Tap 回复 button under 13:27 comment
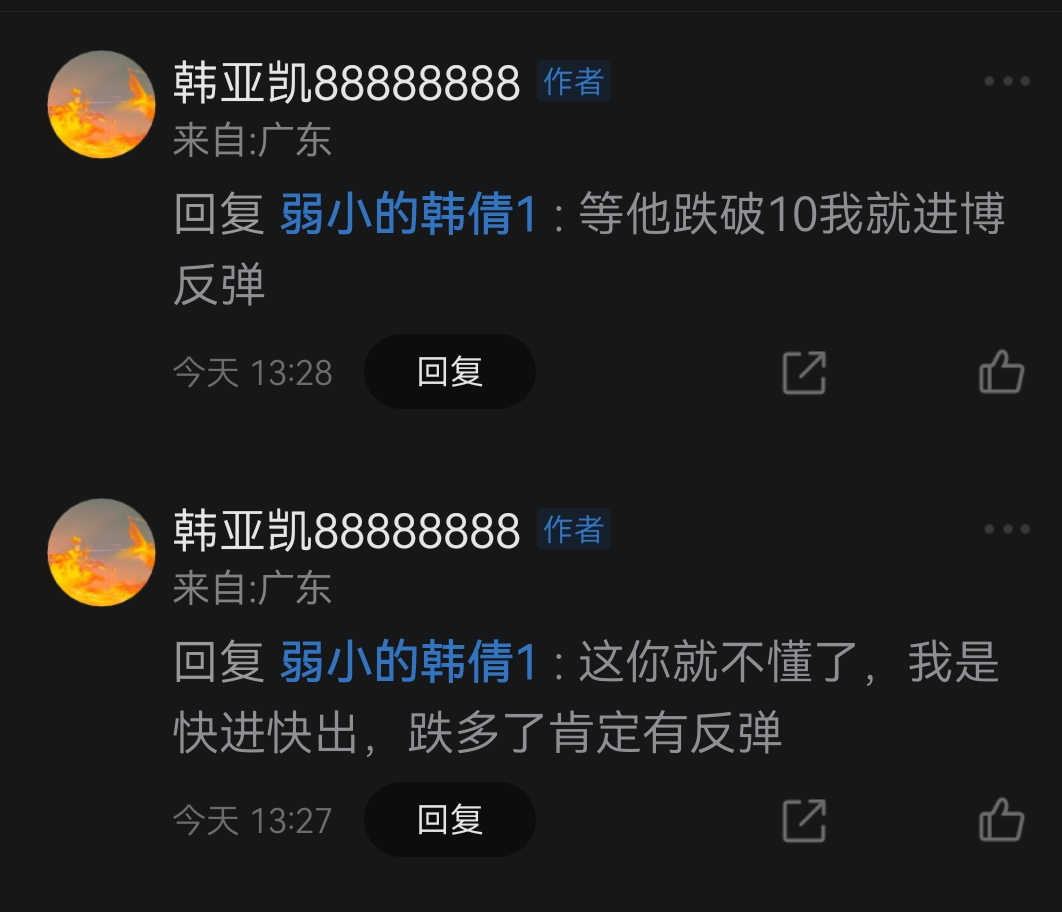 click(x=450, y=820)
